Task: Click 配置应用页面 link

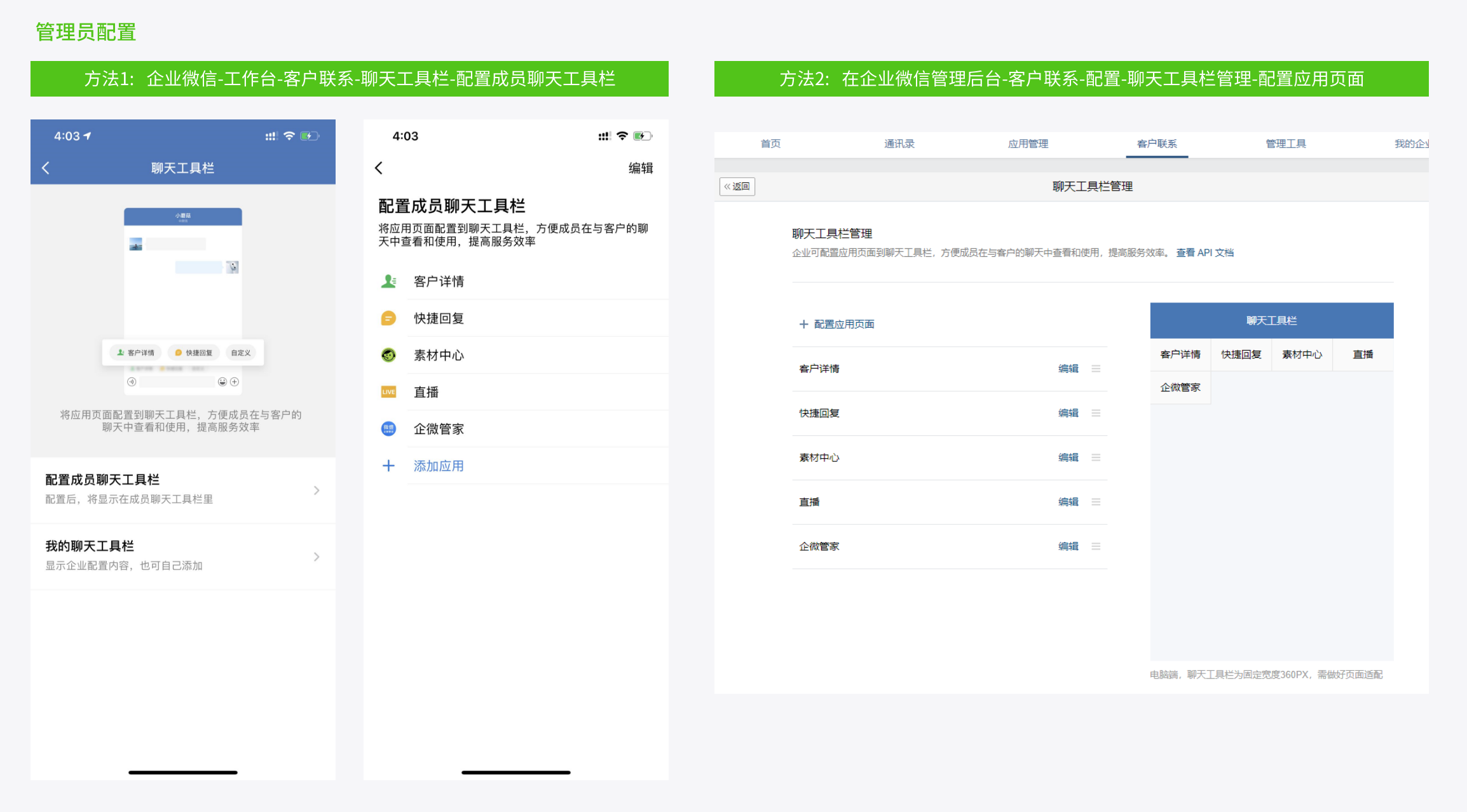Action: [x=844, y=324]
